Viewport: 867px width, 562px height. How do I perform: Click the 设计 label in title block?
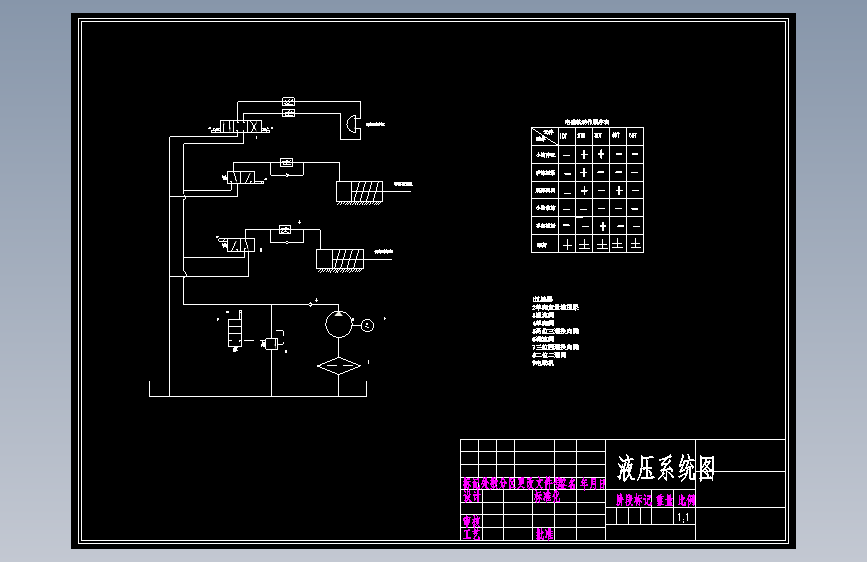(472, 497)
